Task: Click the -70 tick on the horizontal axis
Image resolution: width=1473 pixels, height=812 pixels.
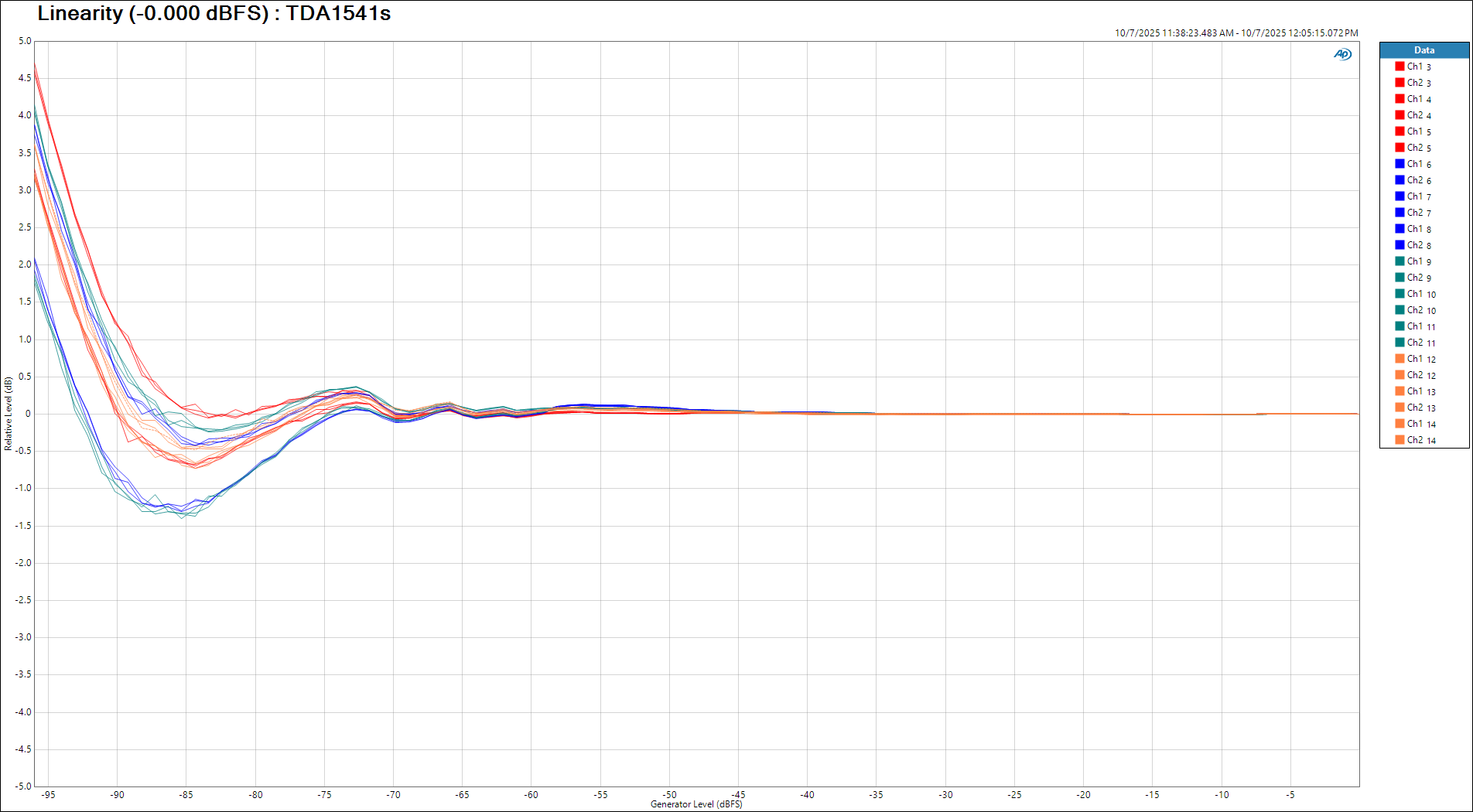Action: click(x=393, y=795)
